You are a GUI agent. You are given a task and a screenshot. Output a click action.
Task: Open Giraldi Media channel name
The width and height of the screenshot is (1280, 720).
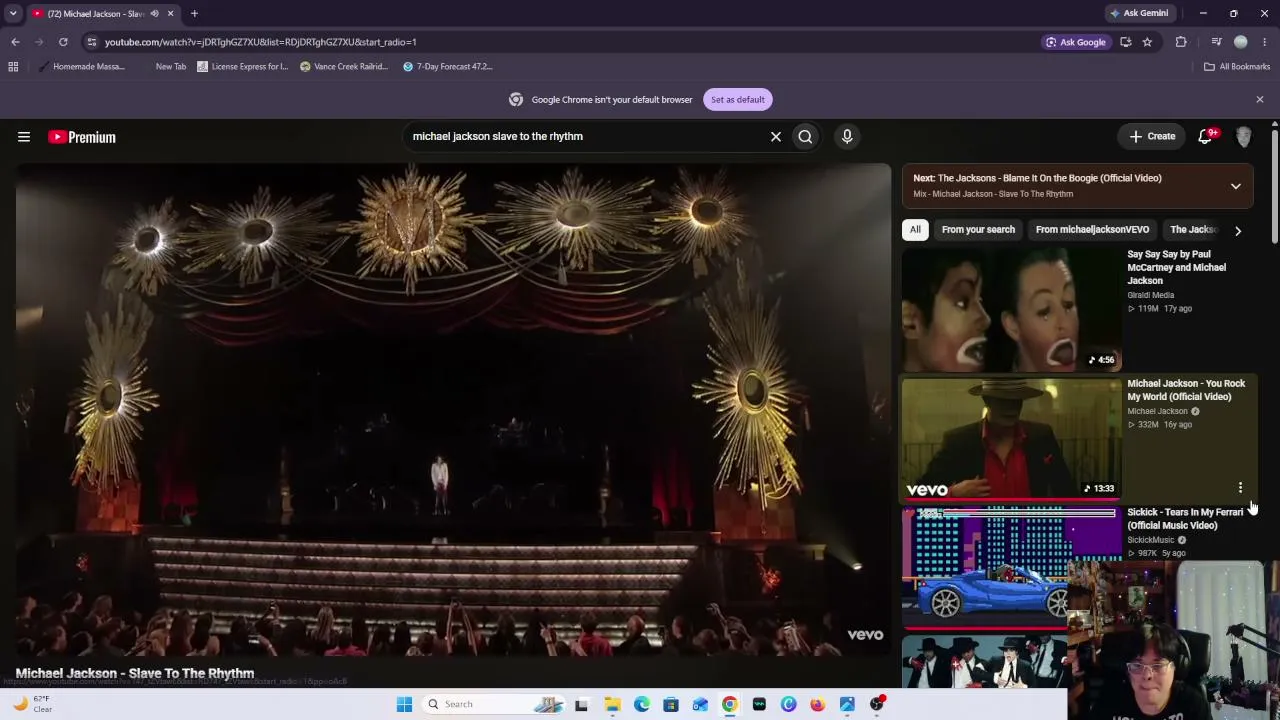(1151, 295)
